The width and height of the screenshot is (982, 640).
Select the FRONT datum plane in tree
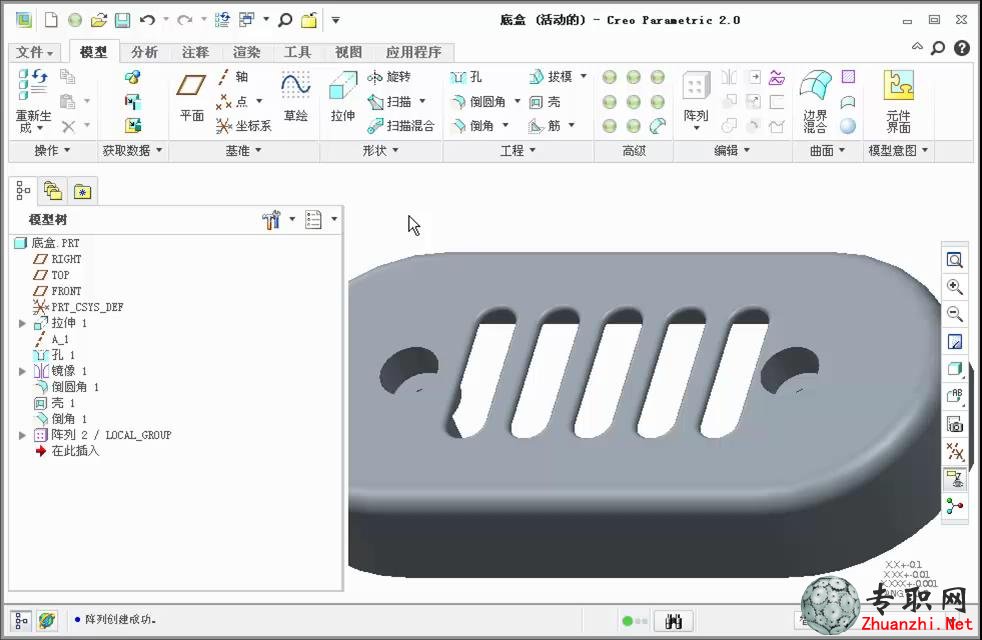[58, 291]
